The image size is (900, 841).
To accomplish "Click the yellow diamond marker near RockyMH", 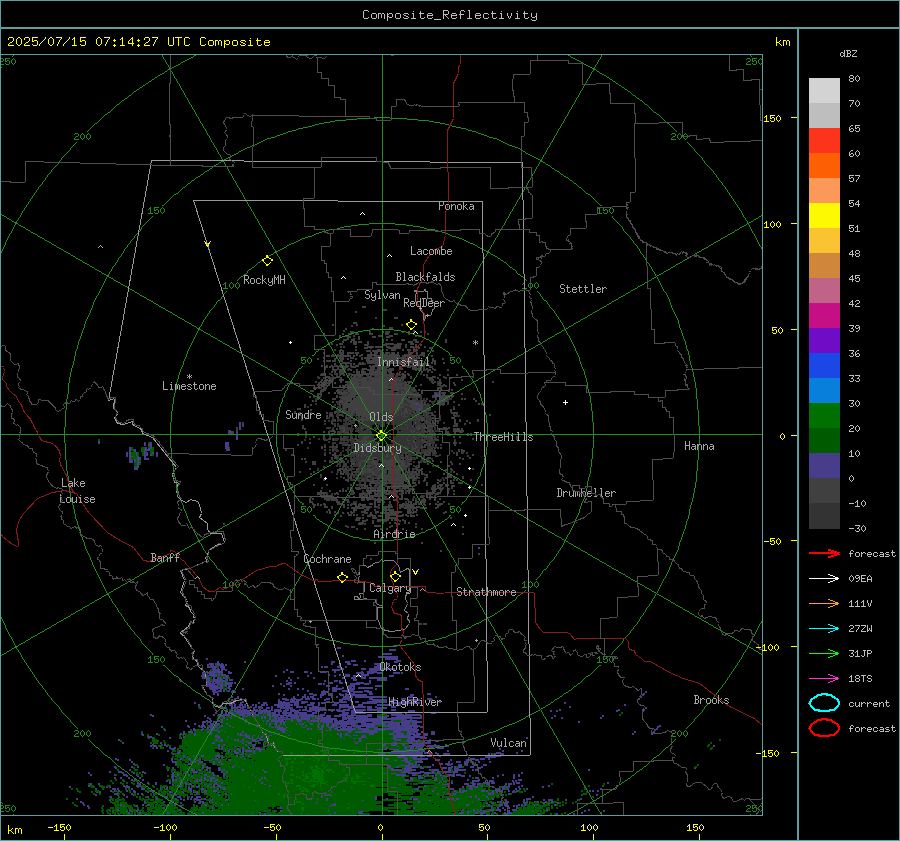I will pyautogui.click(x=267, y=261).
